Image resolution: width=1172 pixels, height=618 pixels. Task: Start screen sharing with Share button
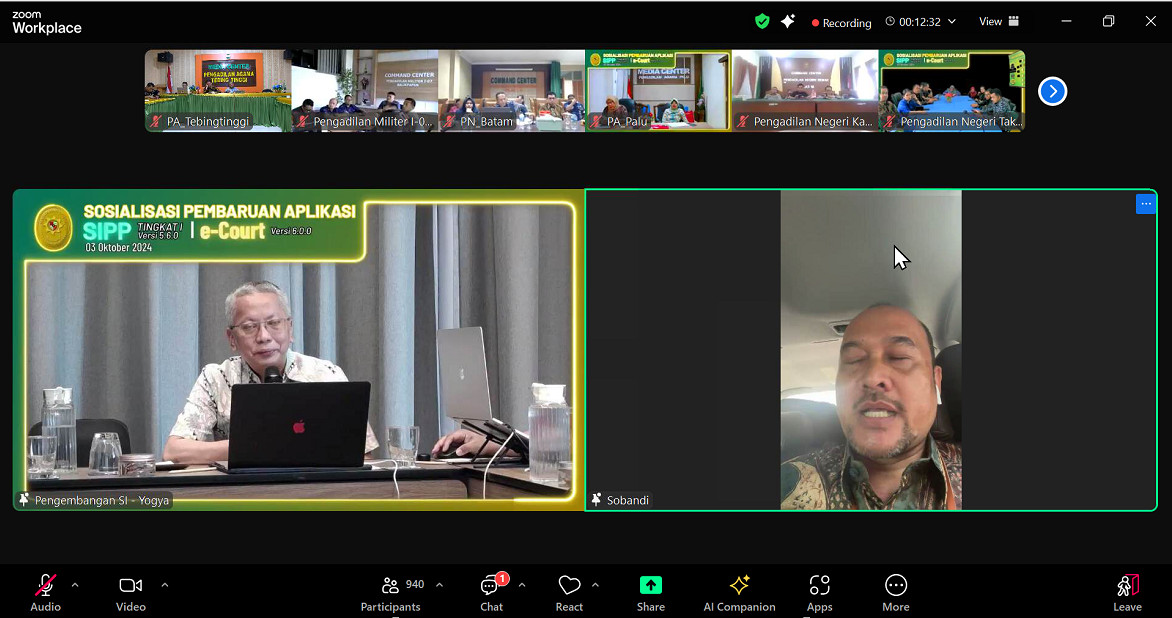point(650,591)
